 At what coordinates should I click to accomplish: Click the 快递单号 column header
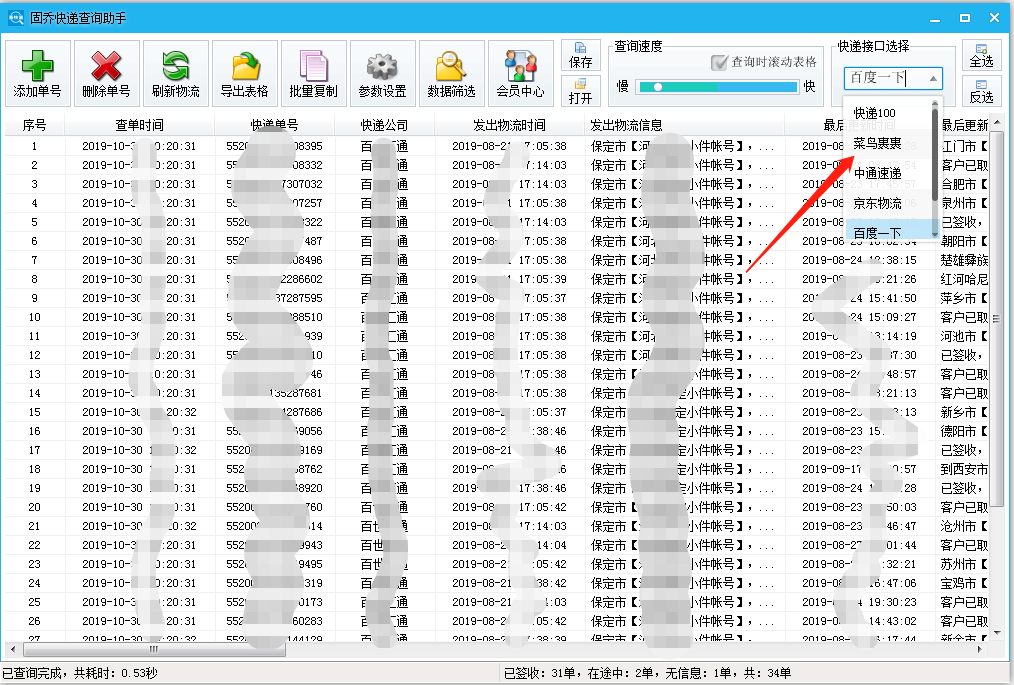pos(274,125)
